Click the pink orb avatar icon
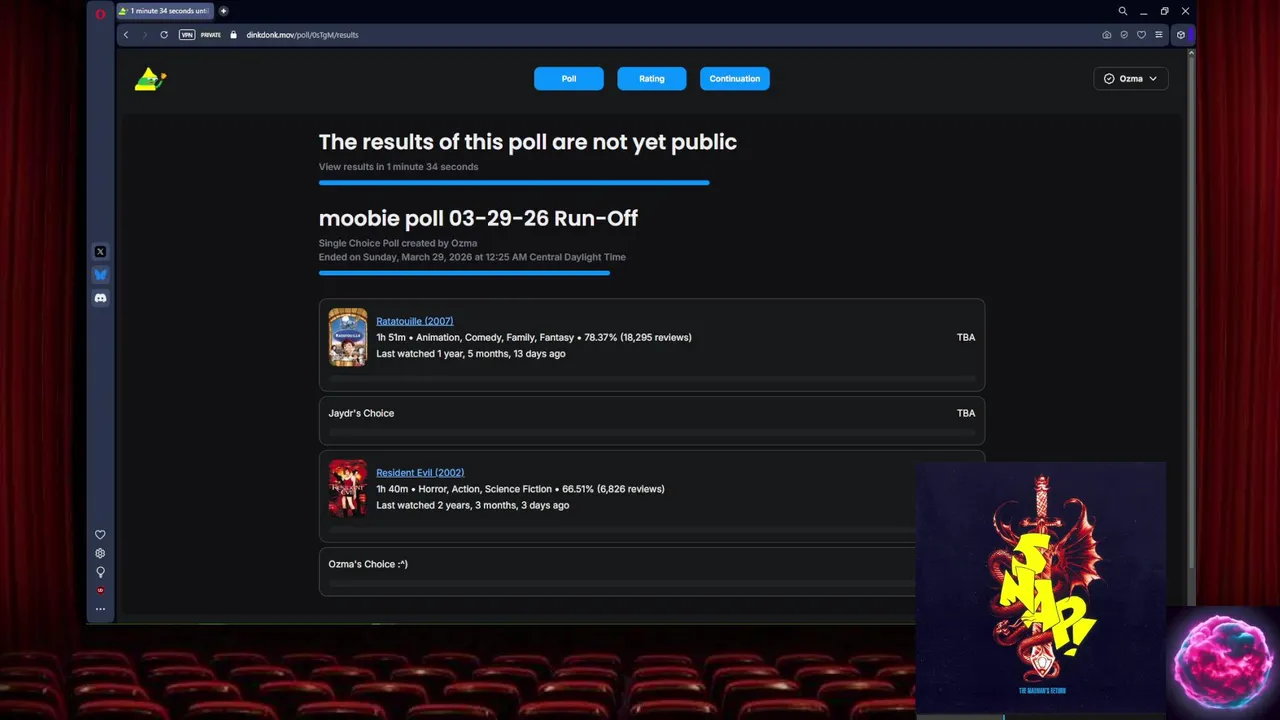Screen dimensions: 1280x720 [x=1223, y=662]
